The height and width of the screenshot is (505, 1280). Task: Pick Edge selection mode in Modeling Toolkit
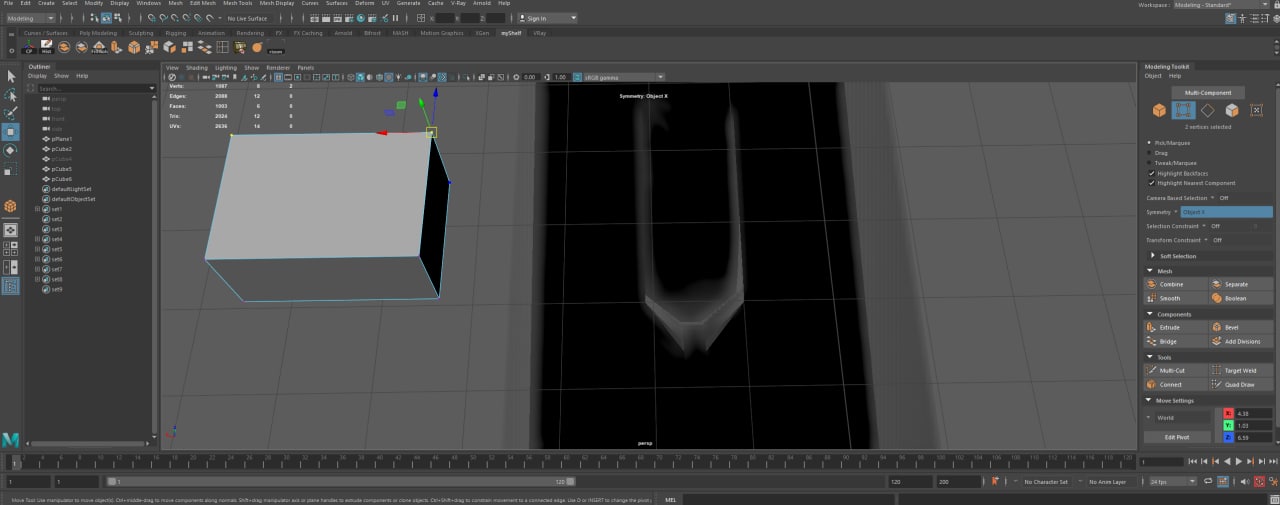pyautogui.click(x=1207, y=110)
